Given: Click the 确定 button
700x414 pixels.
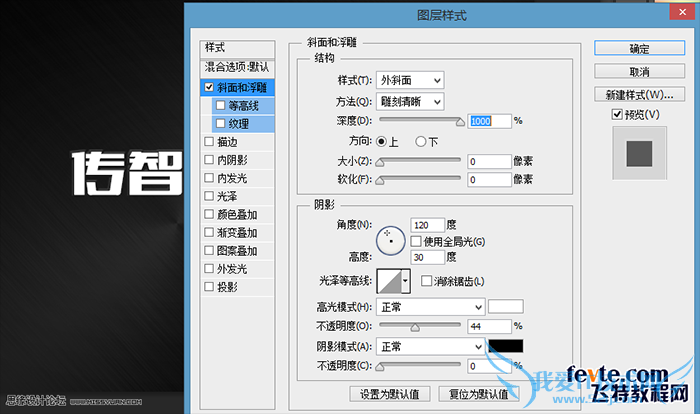Looking at the screenshot, I should pyautogui.click(x=639, y=48).
